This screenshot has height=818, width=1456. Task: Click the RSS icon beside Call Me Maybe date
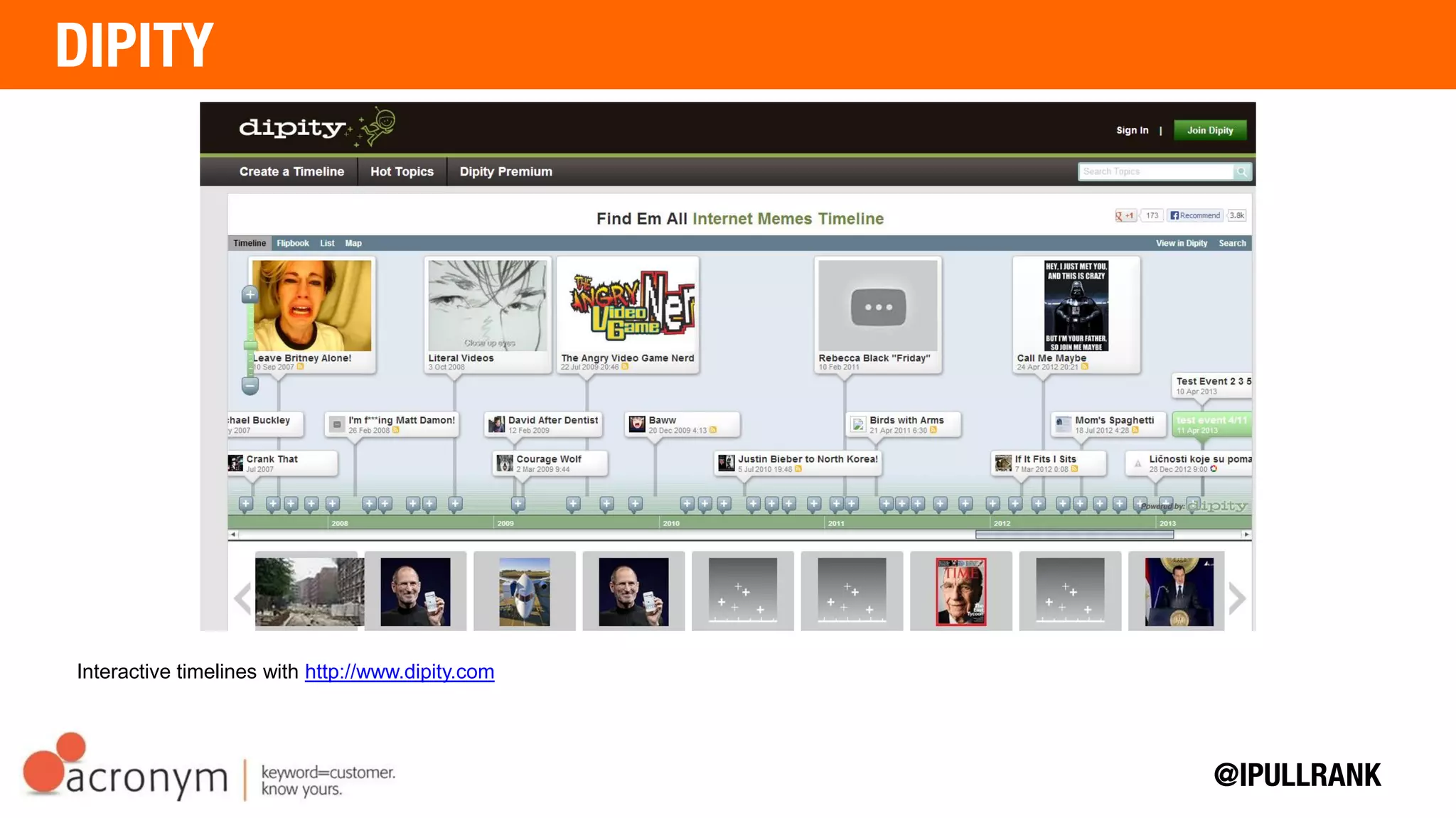pyautogui.click(x=1085, y=367)
